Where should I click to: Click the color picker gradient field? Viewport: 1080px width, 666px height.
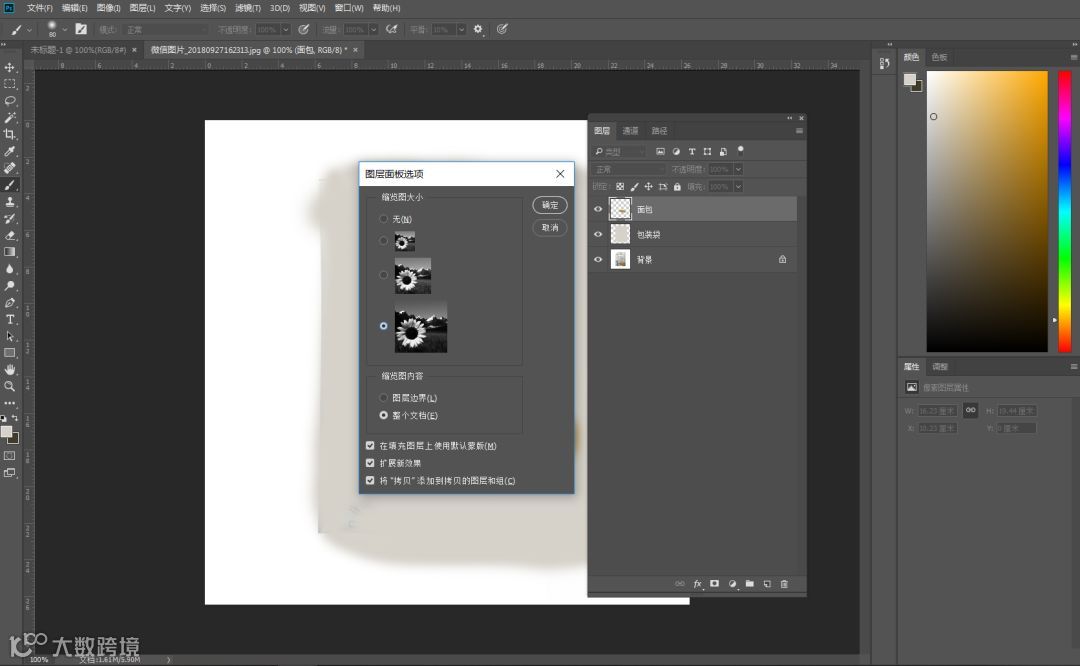[986, 211]
